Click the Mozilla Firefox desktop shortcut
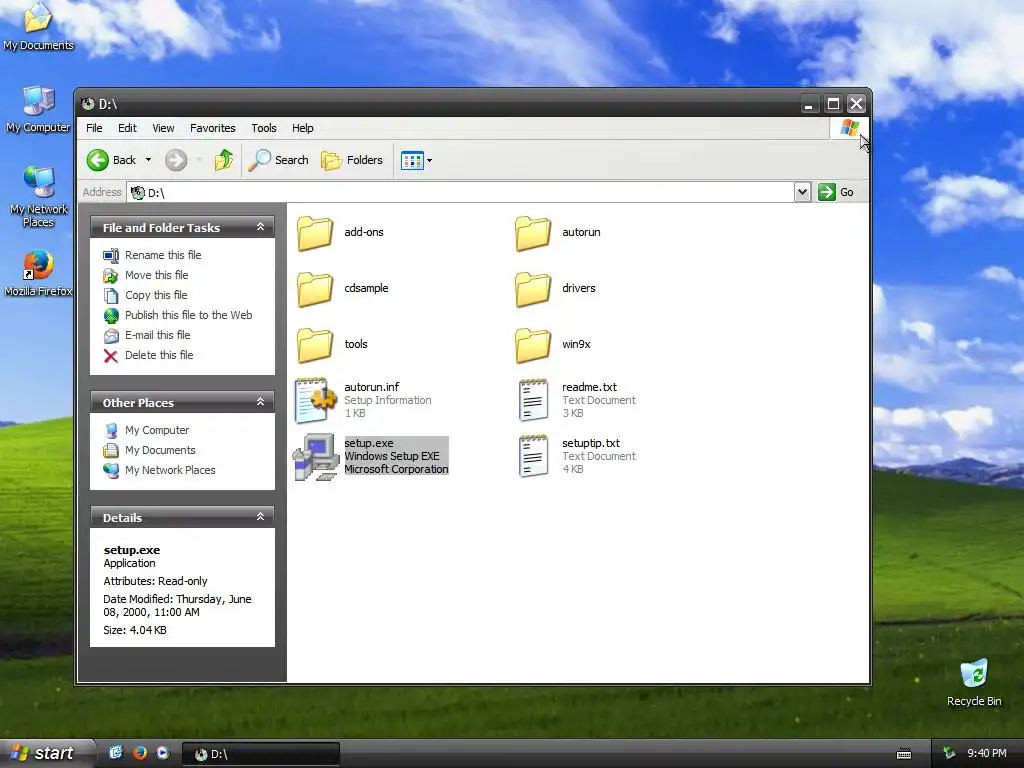The width and height of the screenshot is (1024, 768). 39,274
